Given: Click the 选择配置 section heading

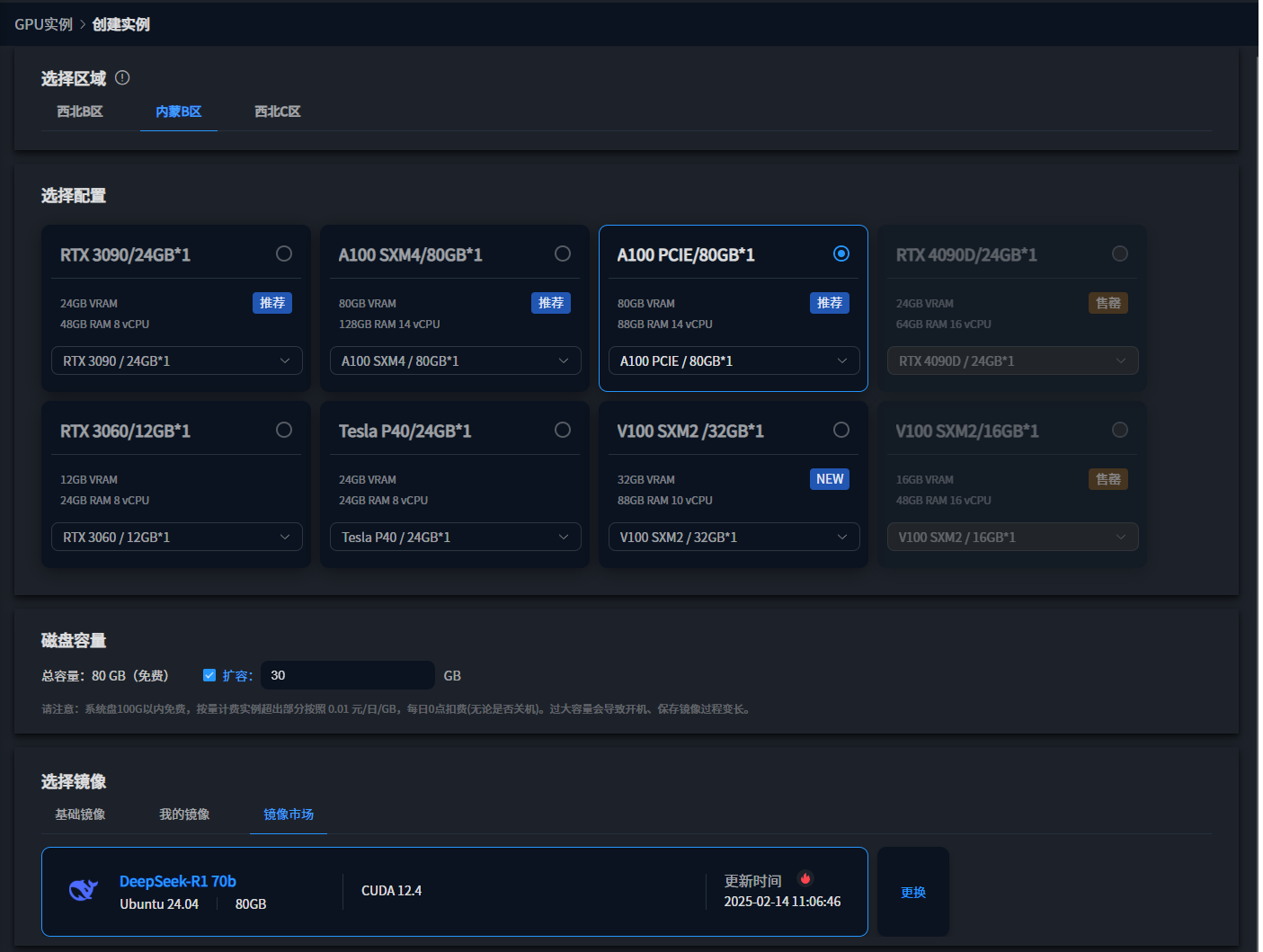Looking at the screenshot, I should pyautogui.click(x=74, y=195).
